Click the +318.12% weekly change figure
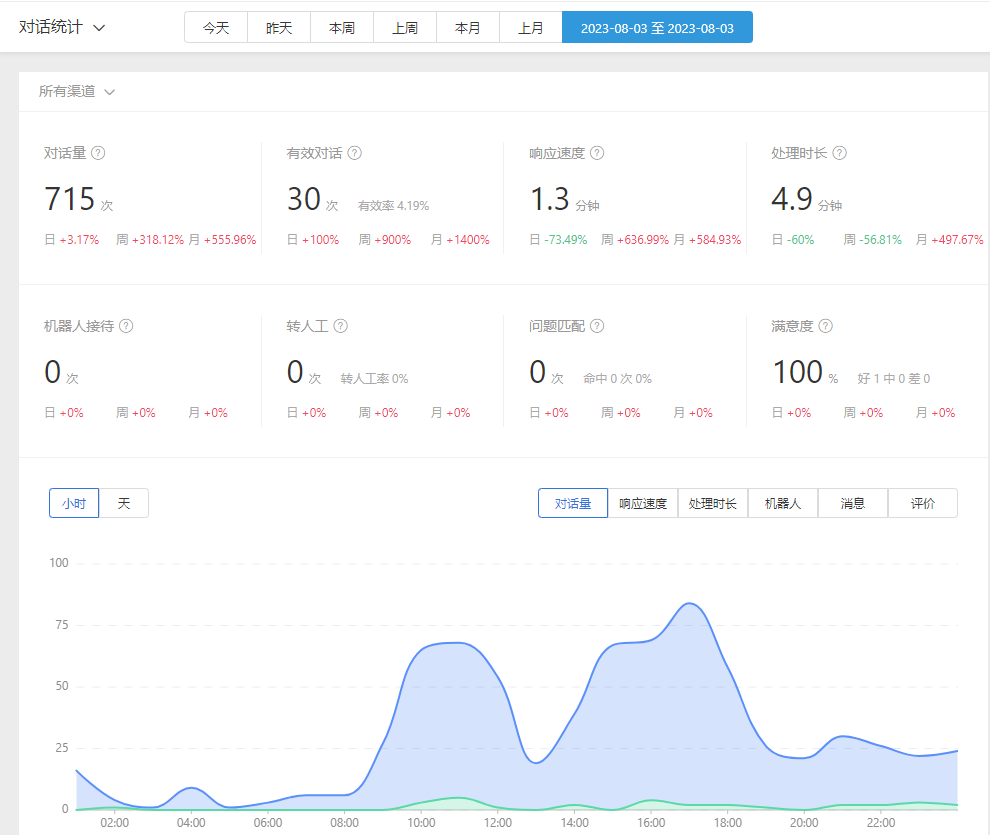Viewport: 990px width, 835px height. click(x=158, y=240)
